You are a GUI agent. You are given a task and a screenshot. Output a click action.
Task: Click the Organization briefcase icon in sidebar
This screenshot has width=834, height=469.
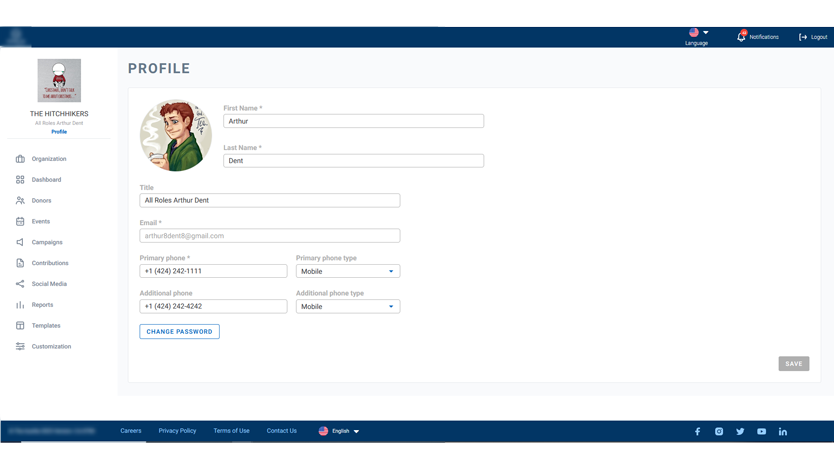click(20, 159)
